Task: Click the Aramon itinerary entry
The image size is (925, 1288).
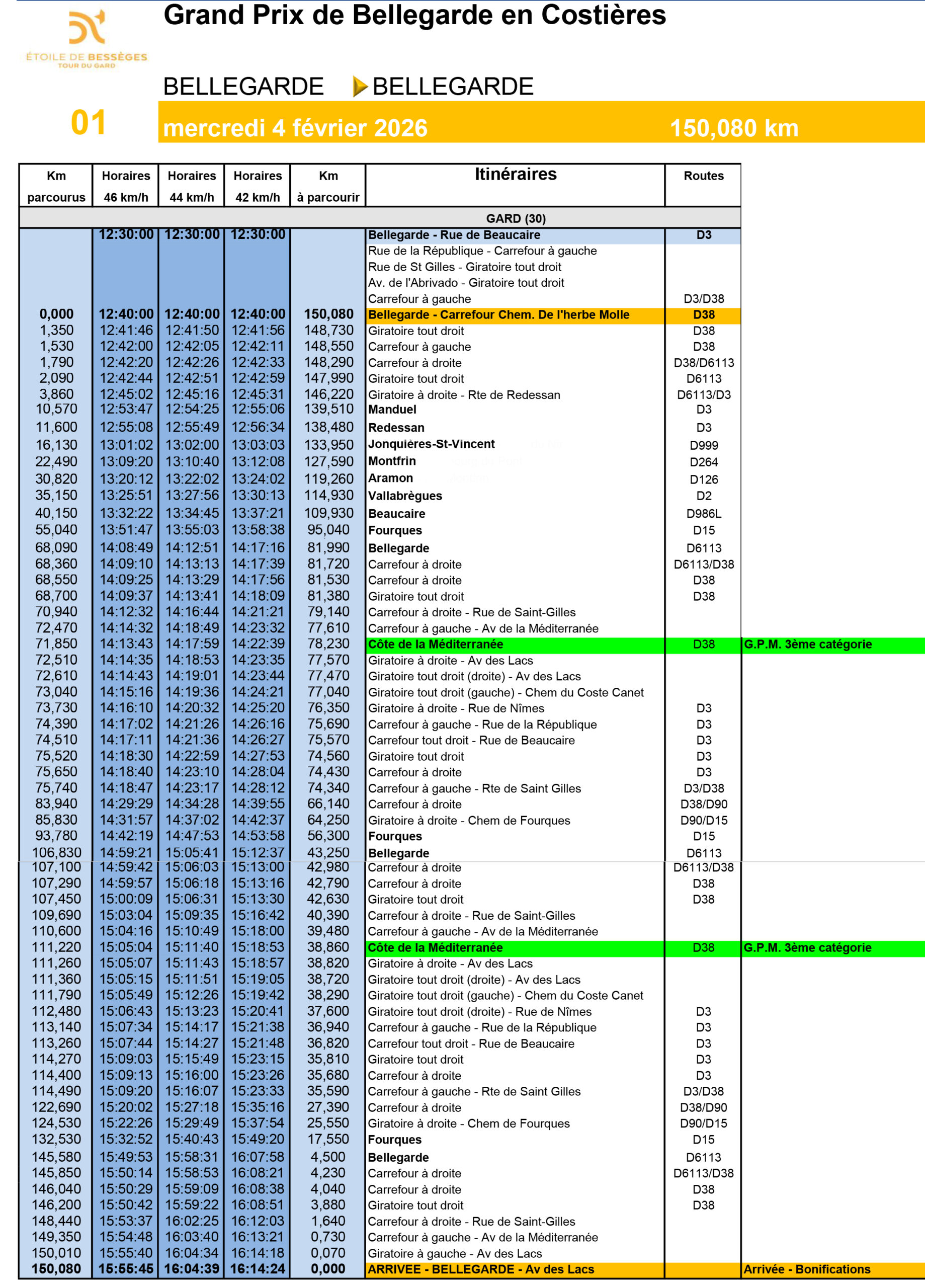Action: [390, 478]
